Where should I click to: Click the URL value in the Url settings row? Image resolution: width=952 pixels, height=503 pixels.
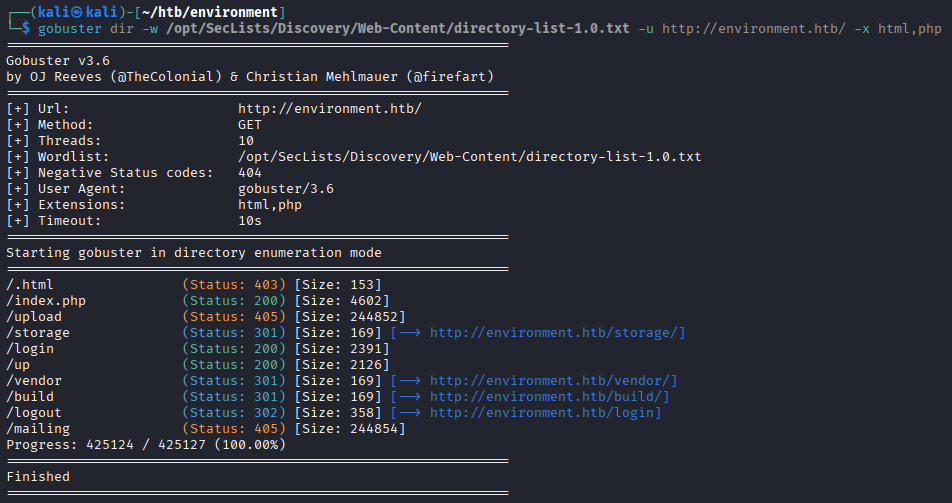[x=329, y=109]
